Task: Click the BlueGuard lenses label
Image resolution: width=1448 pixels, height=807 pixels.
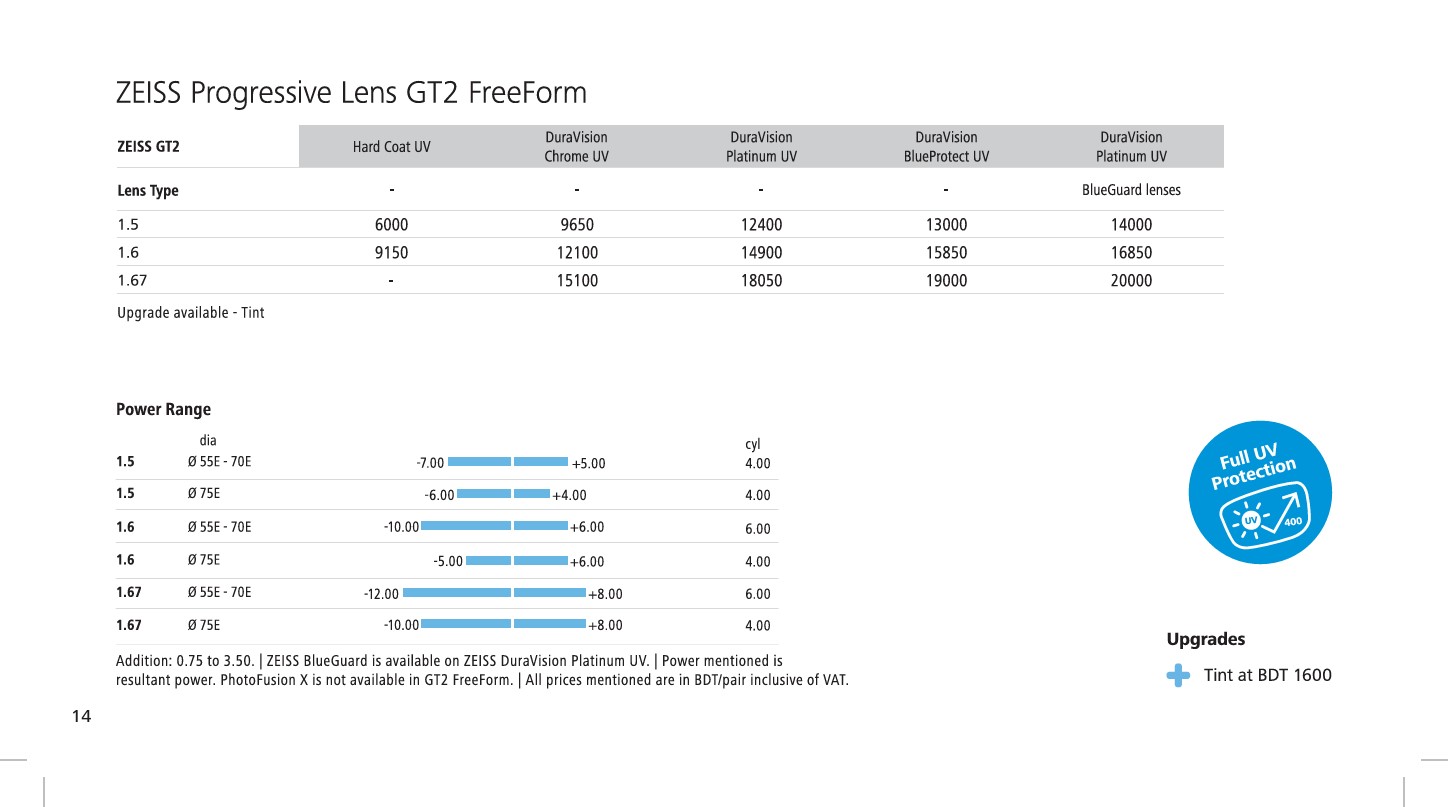Action: click(1131, 190)
